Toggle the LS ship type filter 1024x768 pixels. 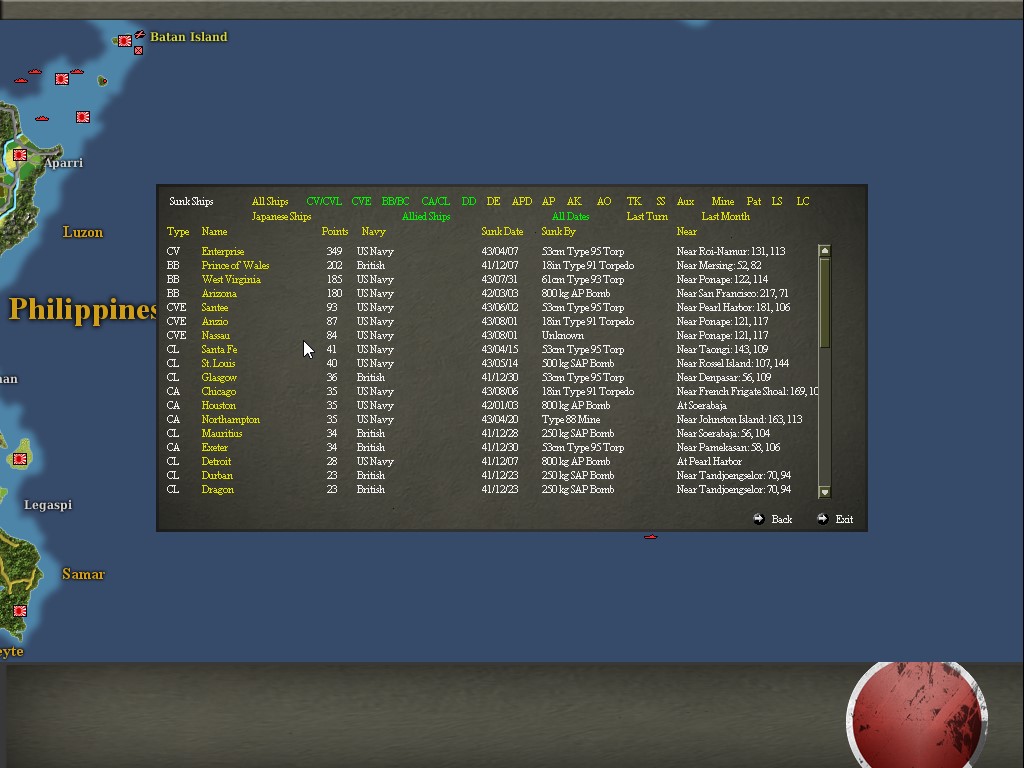[776, 202]
